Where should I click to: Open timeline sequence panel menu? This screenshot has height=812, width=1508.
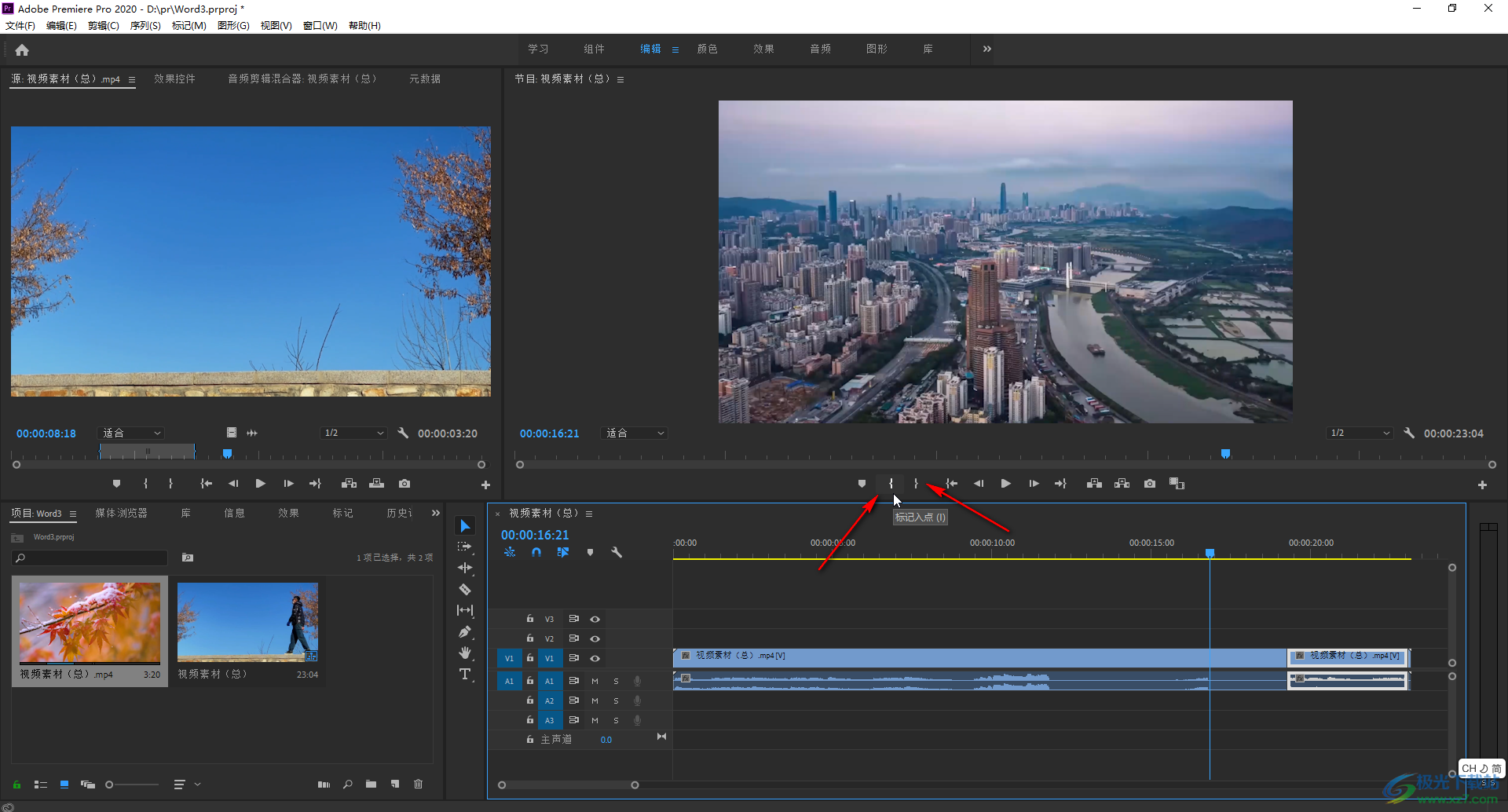(x=589, y=514)
